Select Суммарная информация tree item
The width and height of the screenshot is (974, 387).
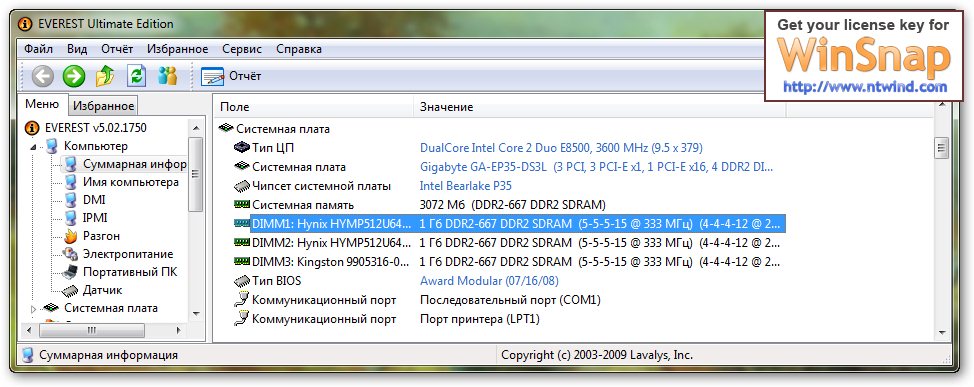135,165
